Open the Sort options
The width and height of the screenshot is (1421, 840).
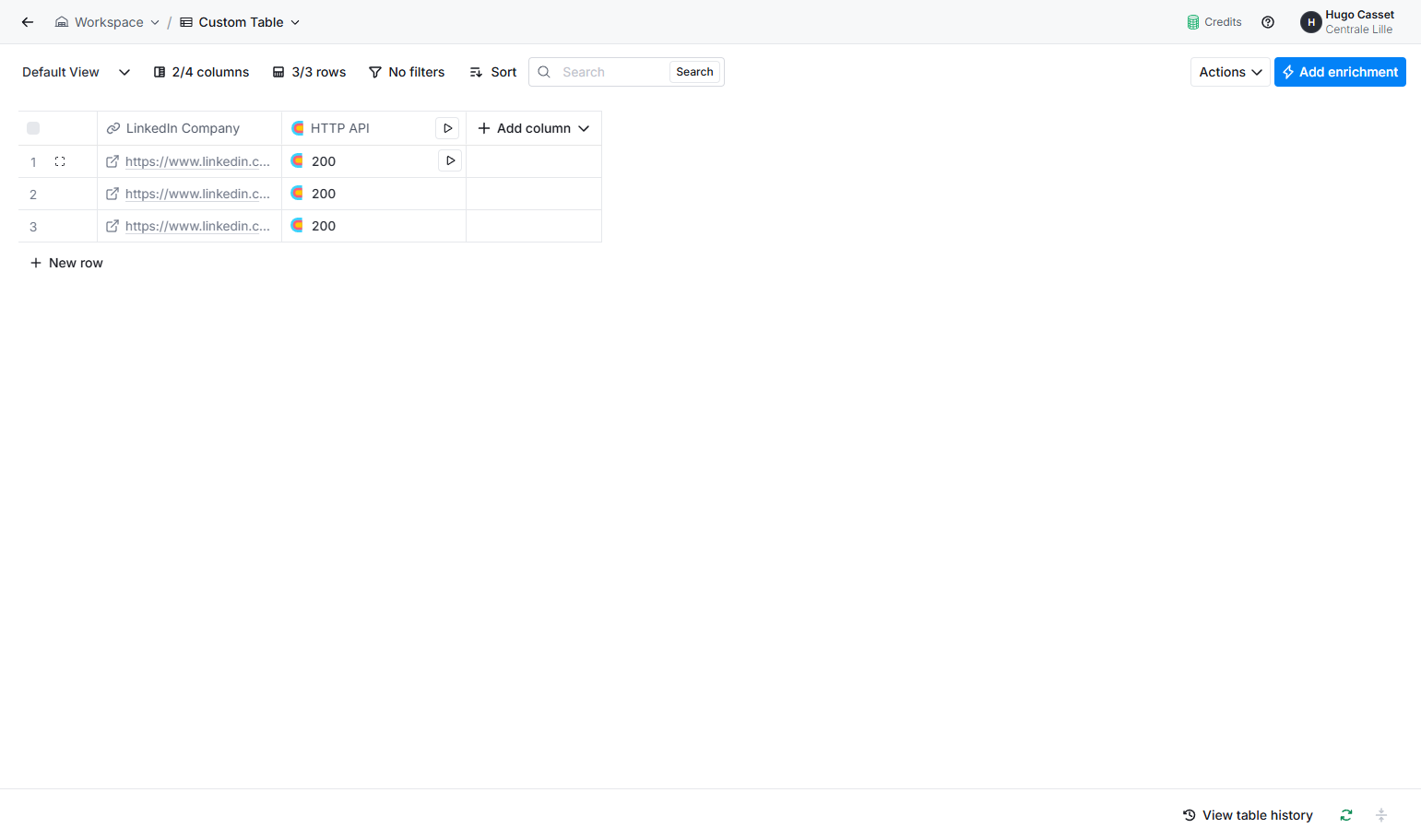coord(493,72)
